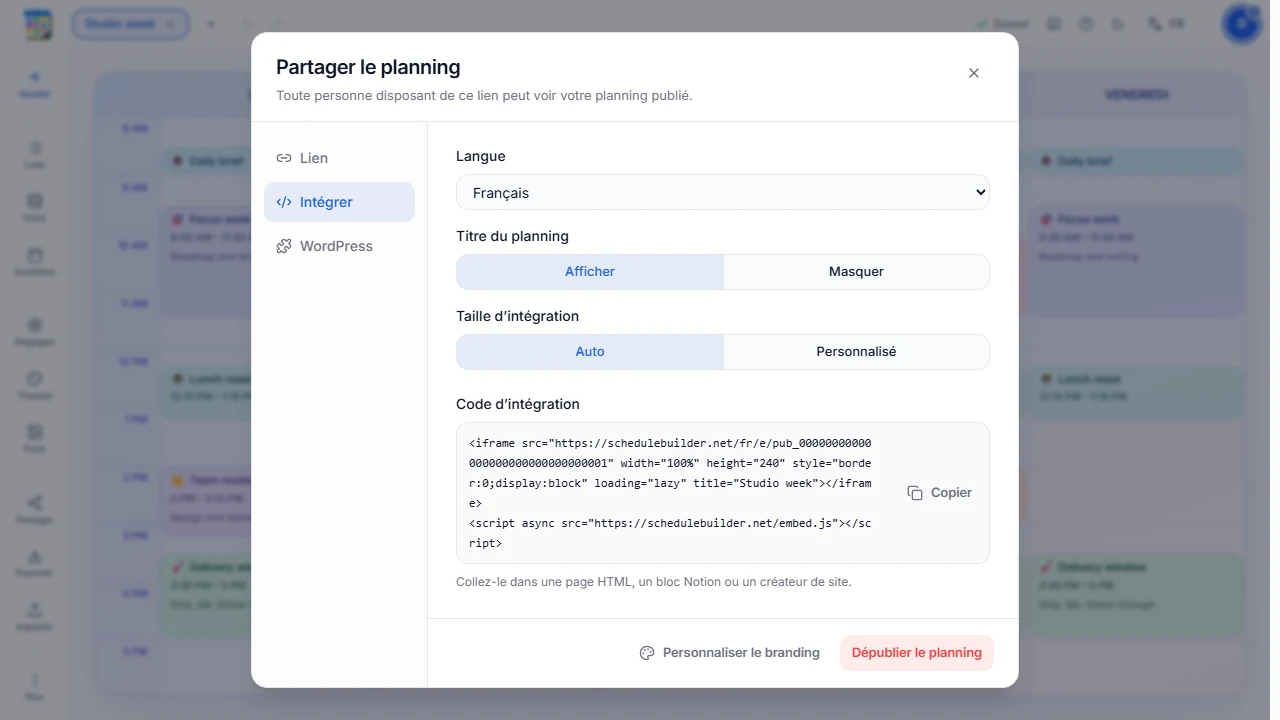Choose Masquer to hide the planning title
The height and width of the screenshot is (720, 1280).
pos(856,272)
